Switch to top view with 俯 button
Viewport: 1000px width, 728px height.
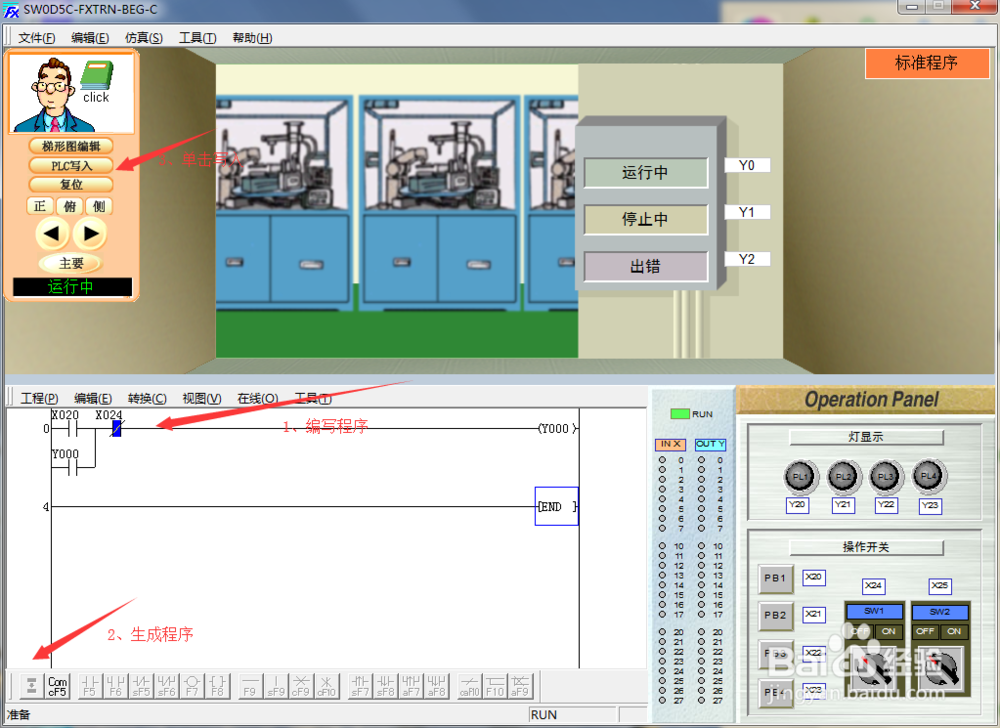(x=70, y=206)
